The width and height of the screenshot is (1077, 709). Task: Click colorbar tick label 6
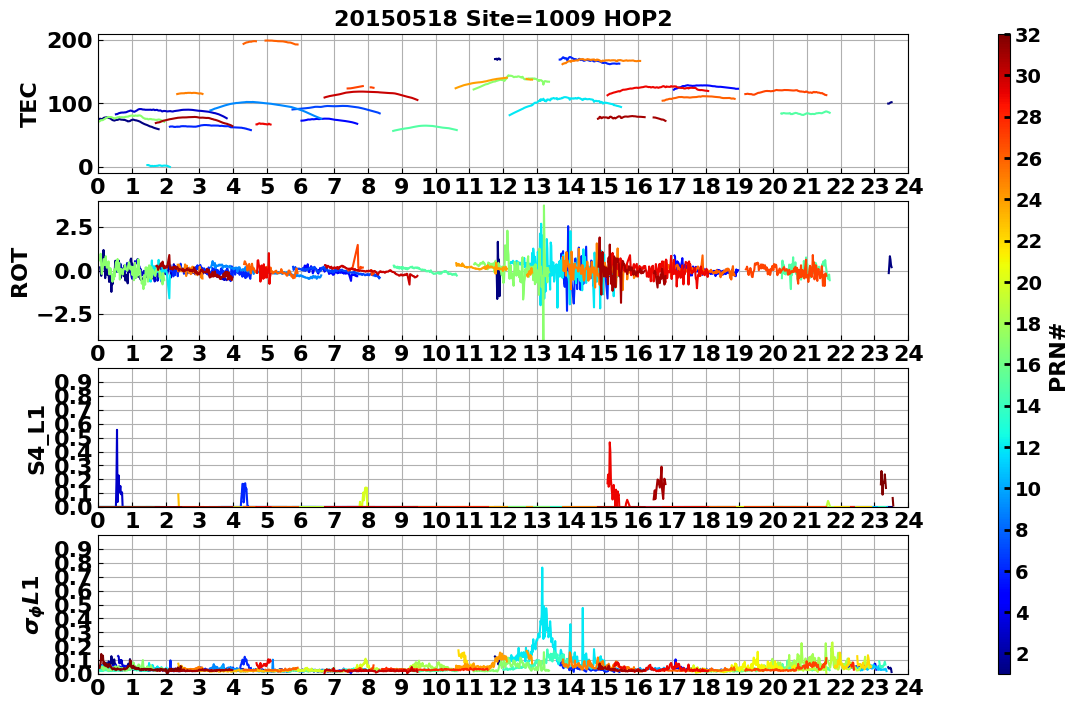tap(1021, 571)
